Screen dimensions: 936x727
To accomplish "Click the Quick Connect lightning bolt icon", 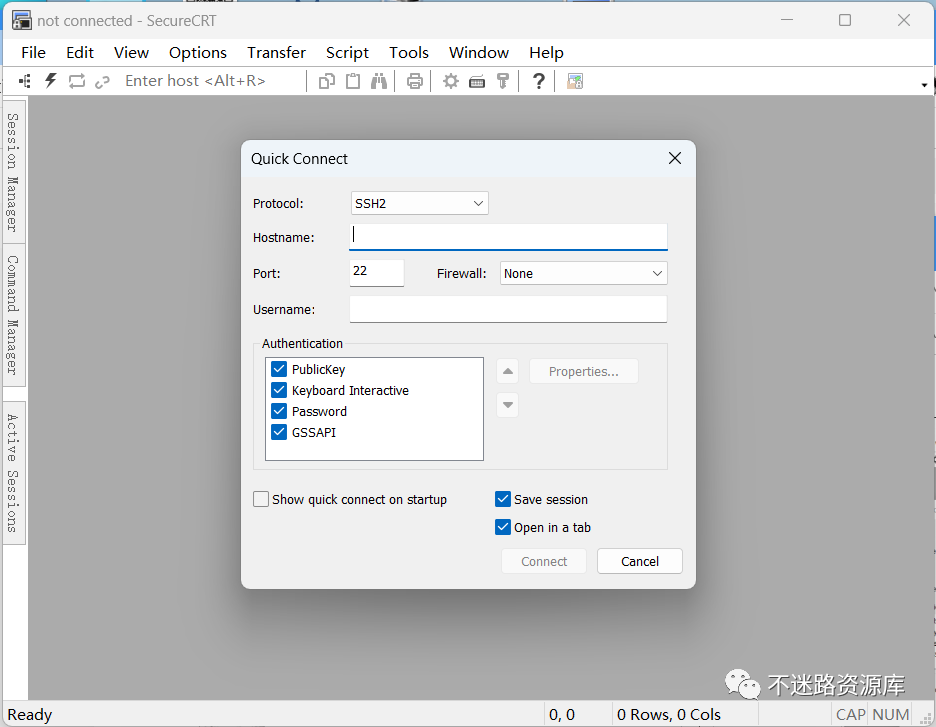I will pos(51,81).
